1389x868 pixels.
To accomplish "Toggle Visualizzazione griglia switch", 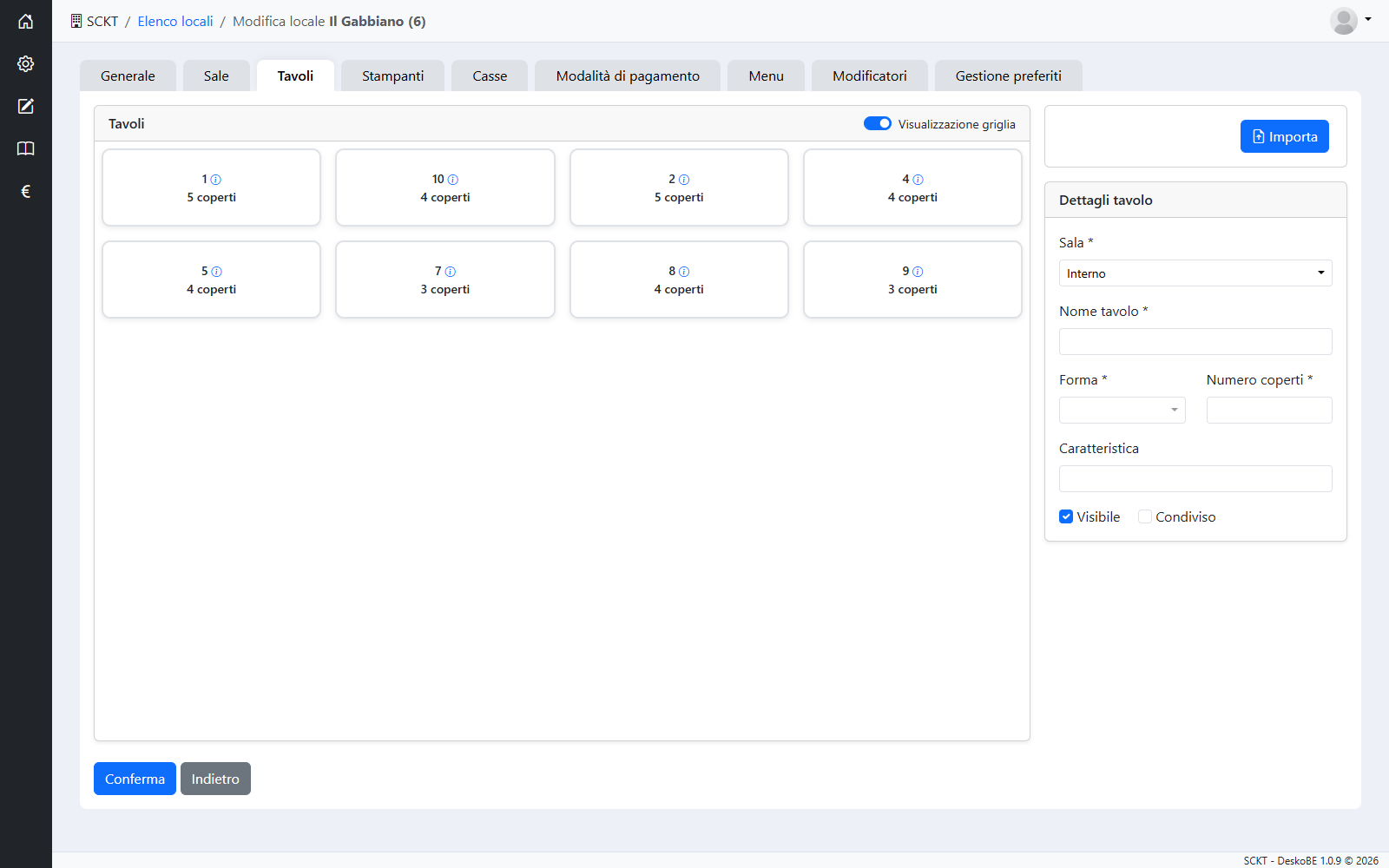I will pos(877,123).
